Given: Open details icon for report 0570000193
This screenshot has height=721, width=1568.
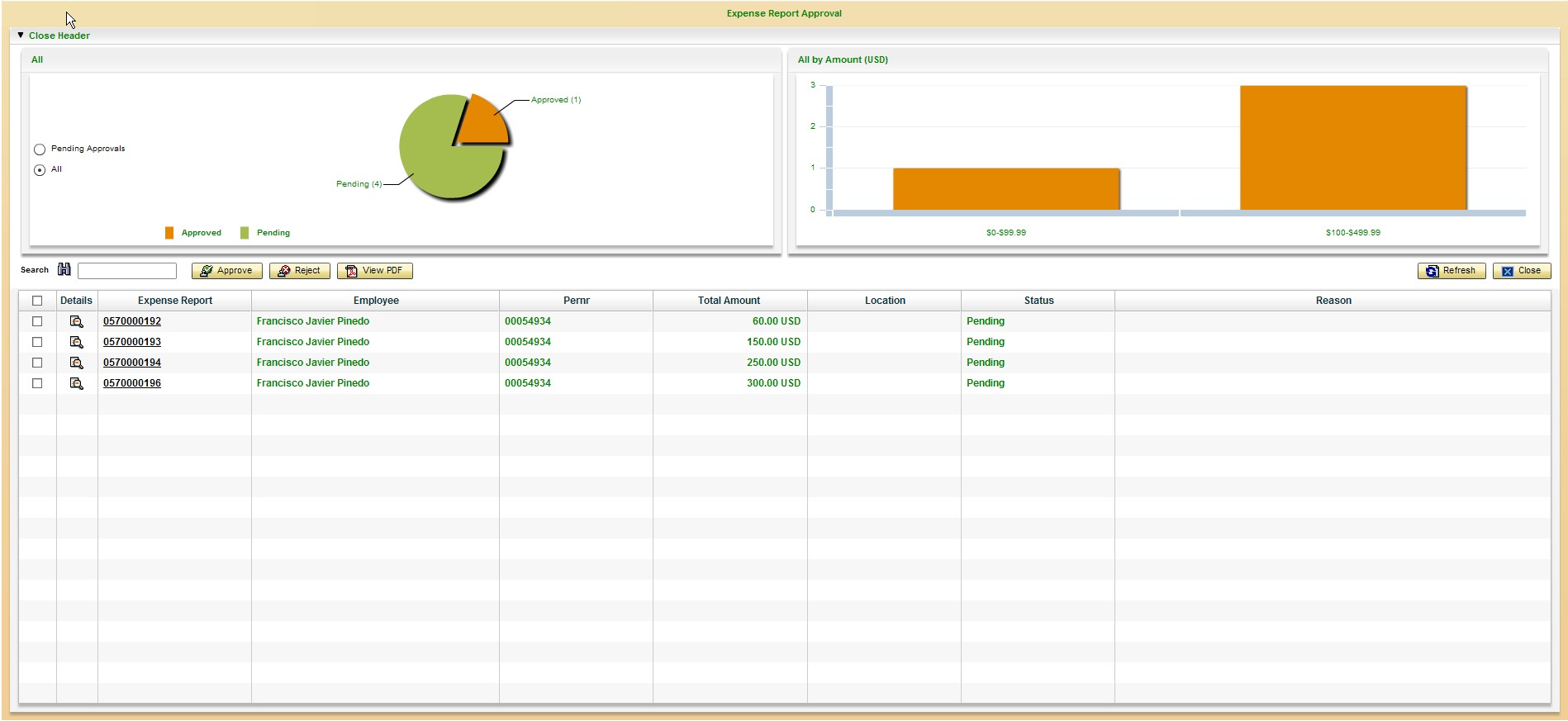Looking at the screenshot, I should point(76,342).
